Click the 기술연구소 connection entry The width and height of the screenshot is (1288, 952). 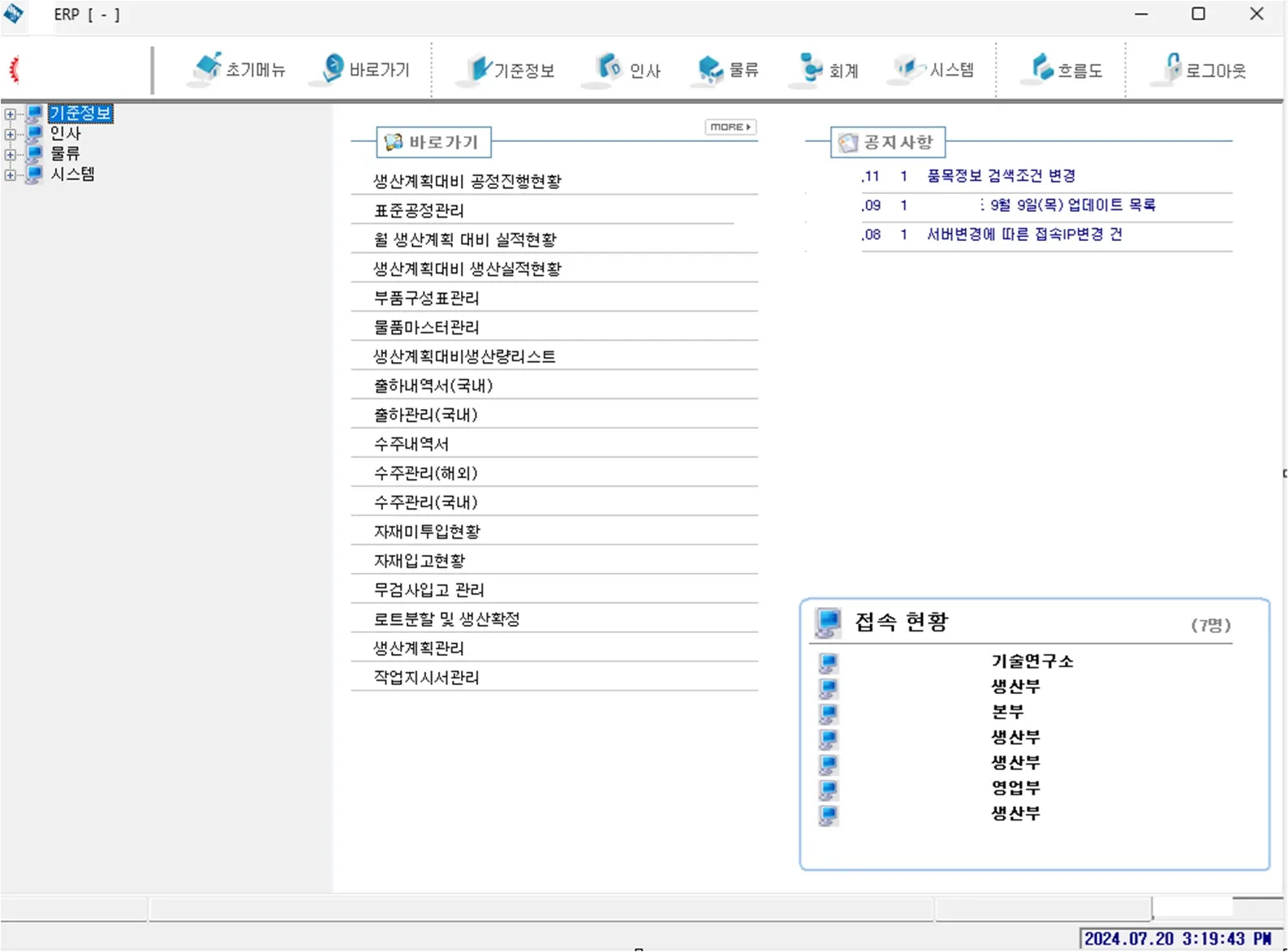[1032, 661]
